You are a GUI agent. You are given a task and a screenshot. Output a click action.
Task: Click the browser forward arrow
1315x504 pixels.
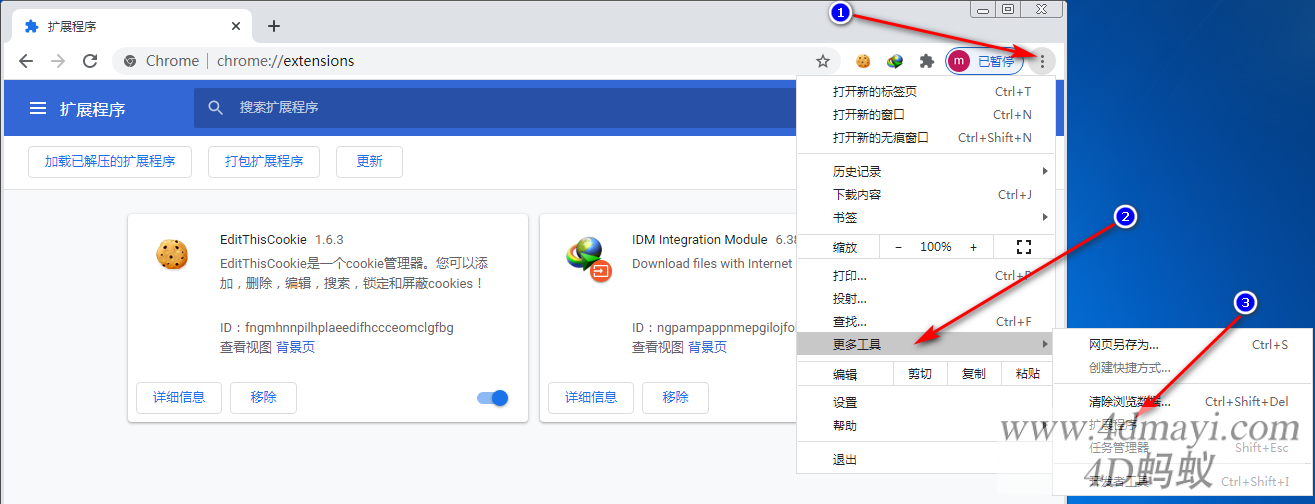coord(58,61)
